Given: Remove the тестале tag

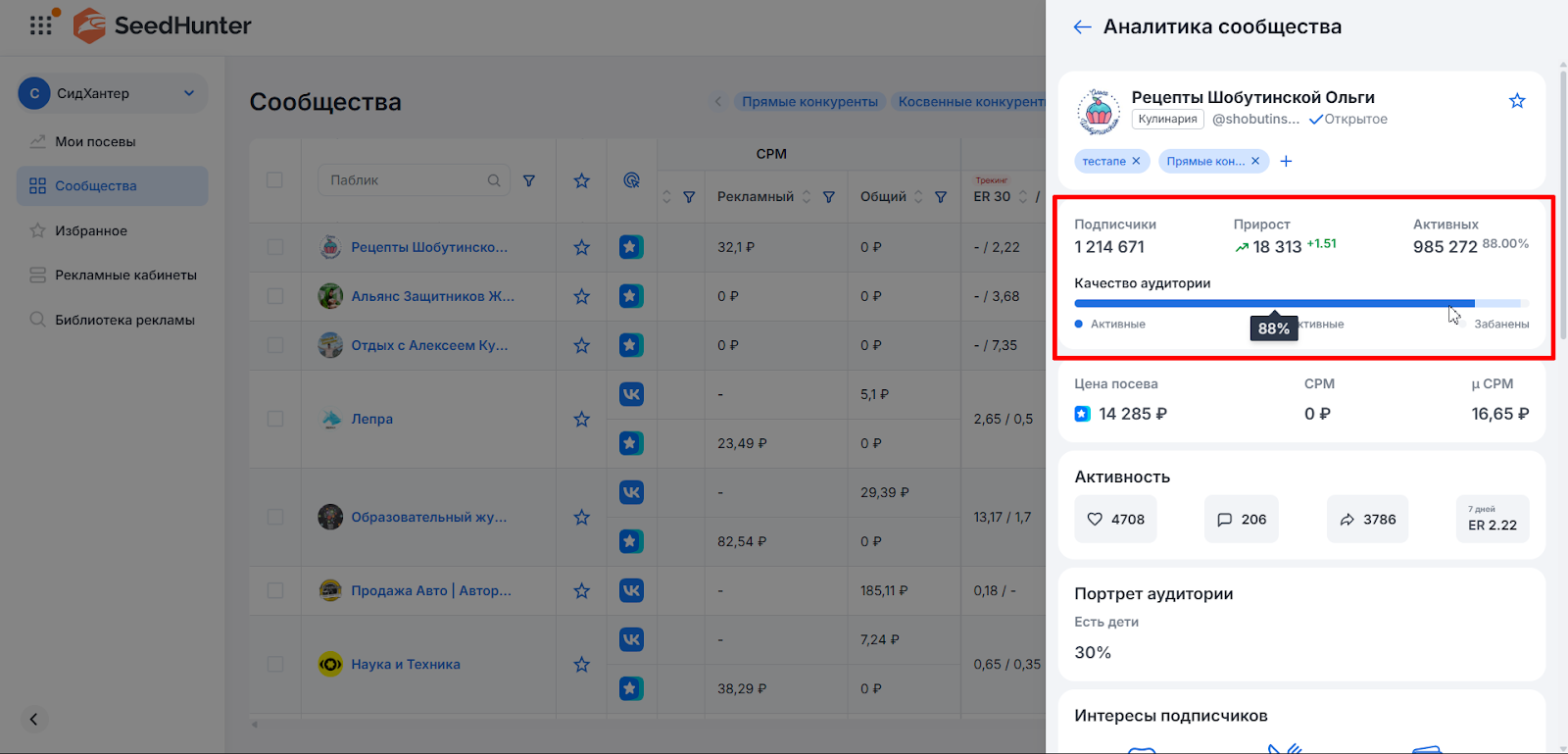Looking at the screenshot, I should tap(1137, 161).
